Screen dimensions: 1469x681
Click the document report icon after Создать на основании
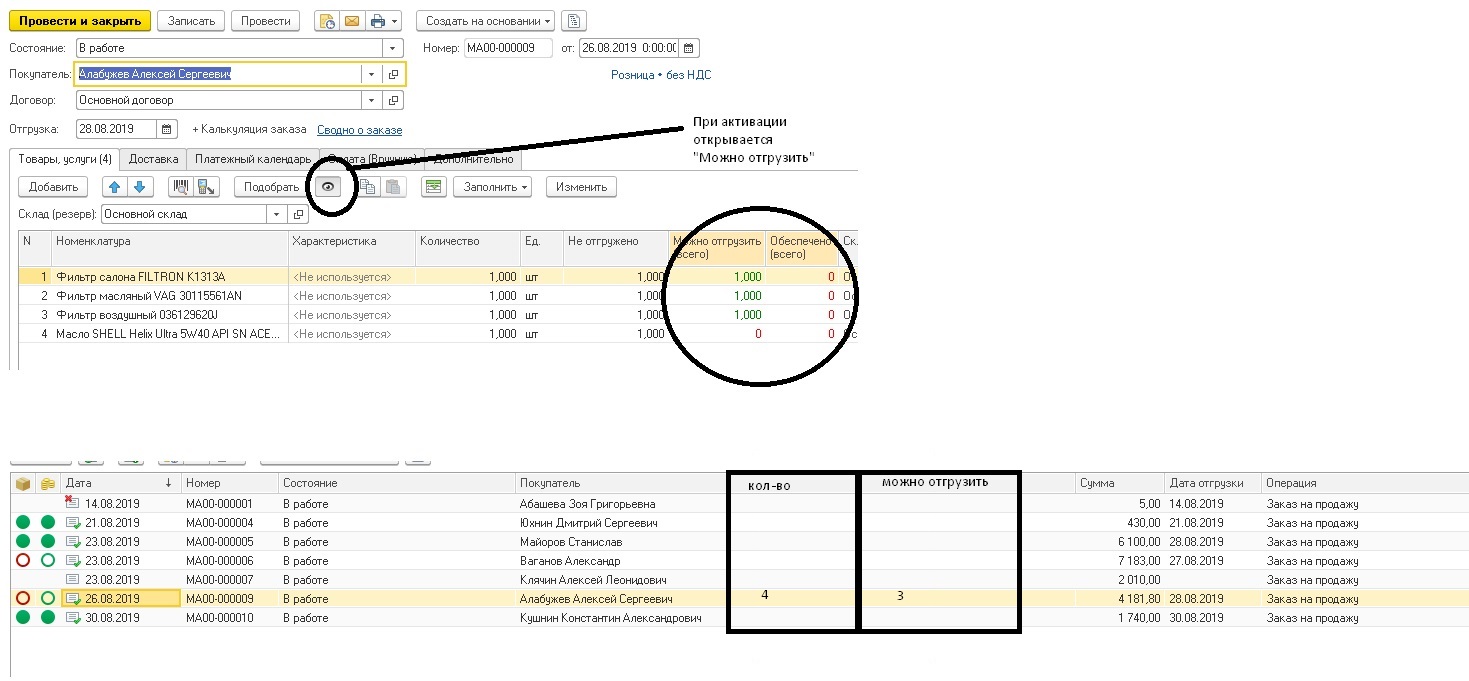pos(574,21)
